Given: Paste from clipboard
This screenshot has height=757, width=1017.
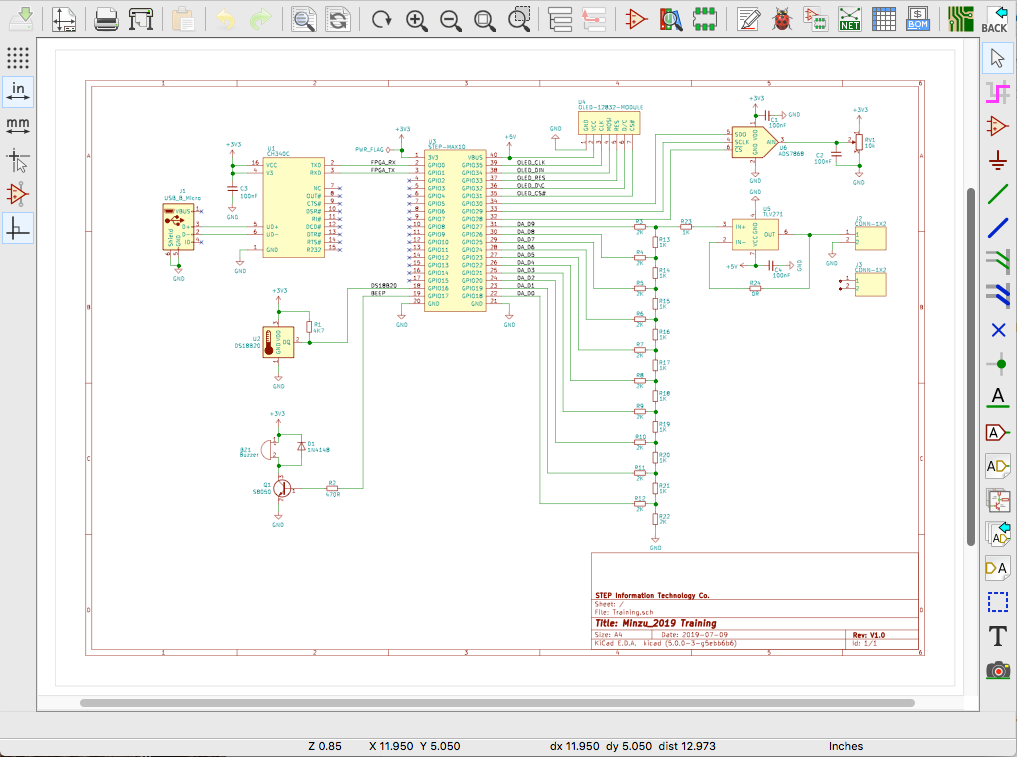Looking at the screenshot, I should point(184,19).
